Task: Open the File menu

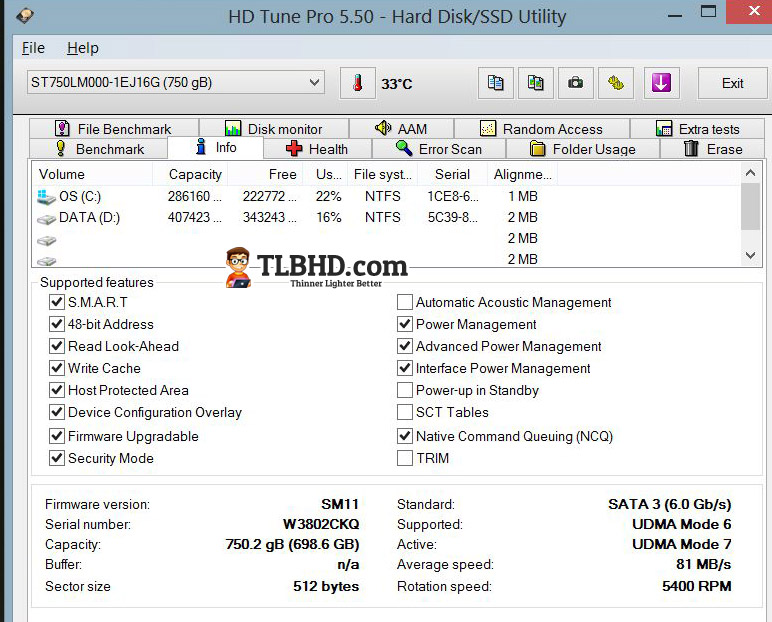Action: tap(33, 48)
